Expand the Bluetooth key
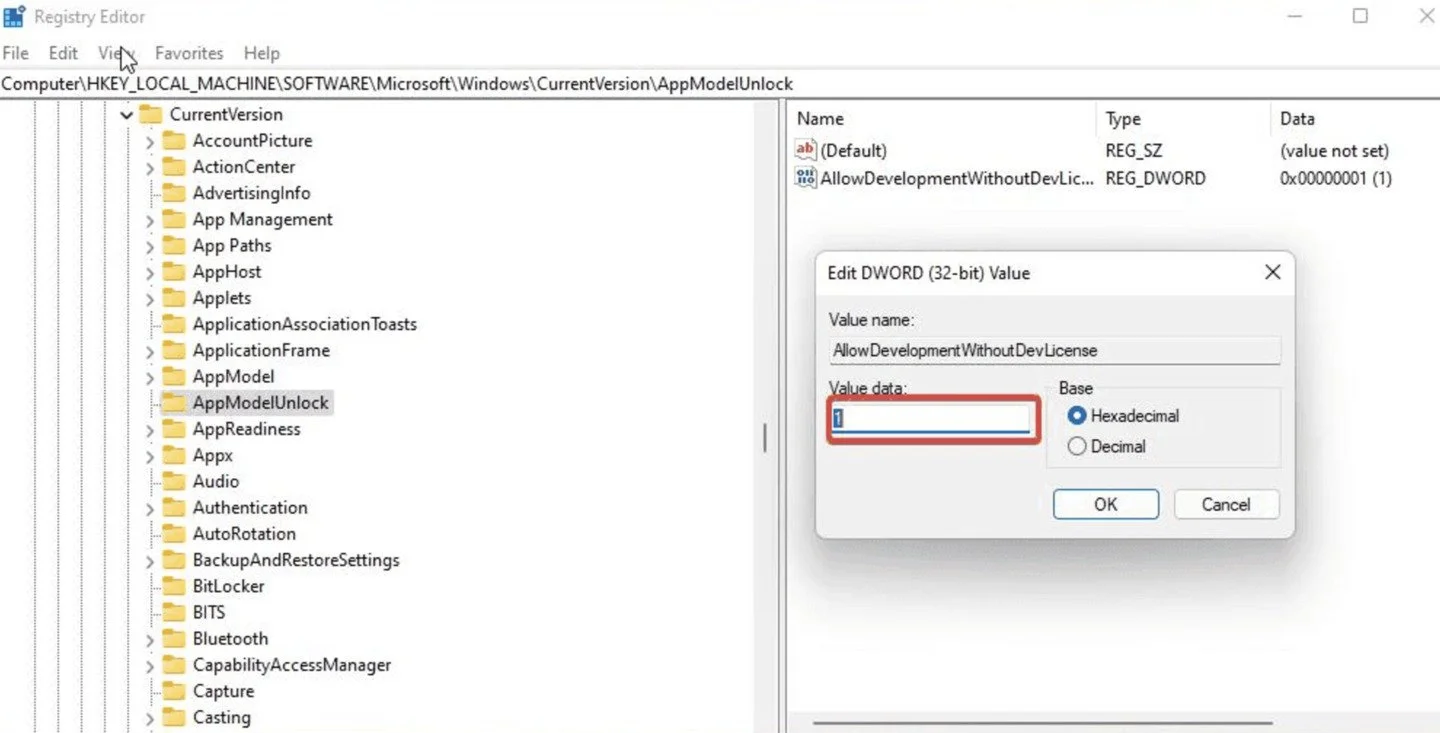1440x733 pixels. [x=150, y=639]
